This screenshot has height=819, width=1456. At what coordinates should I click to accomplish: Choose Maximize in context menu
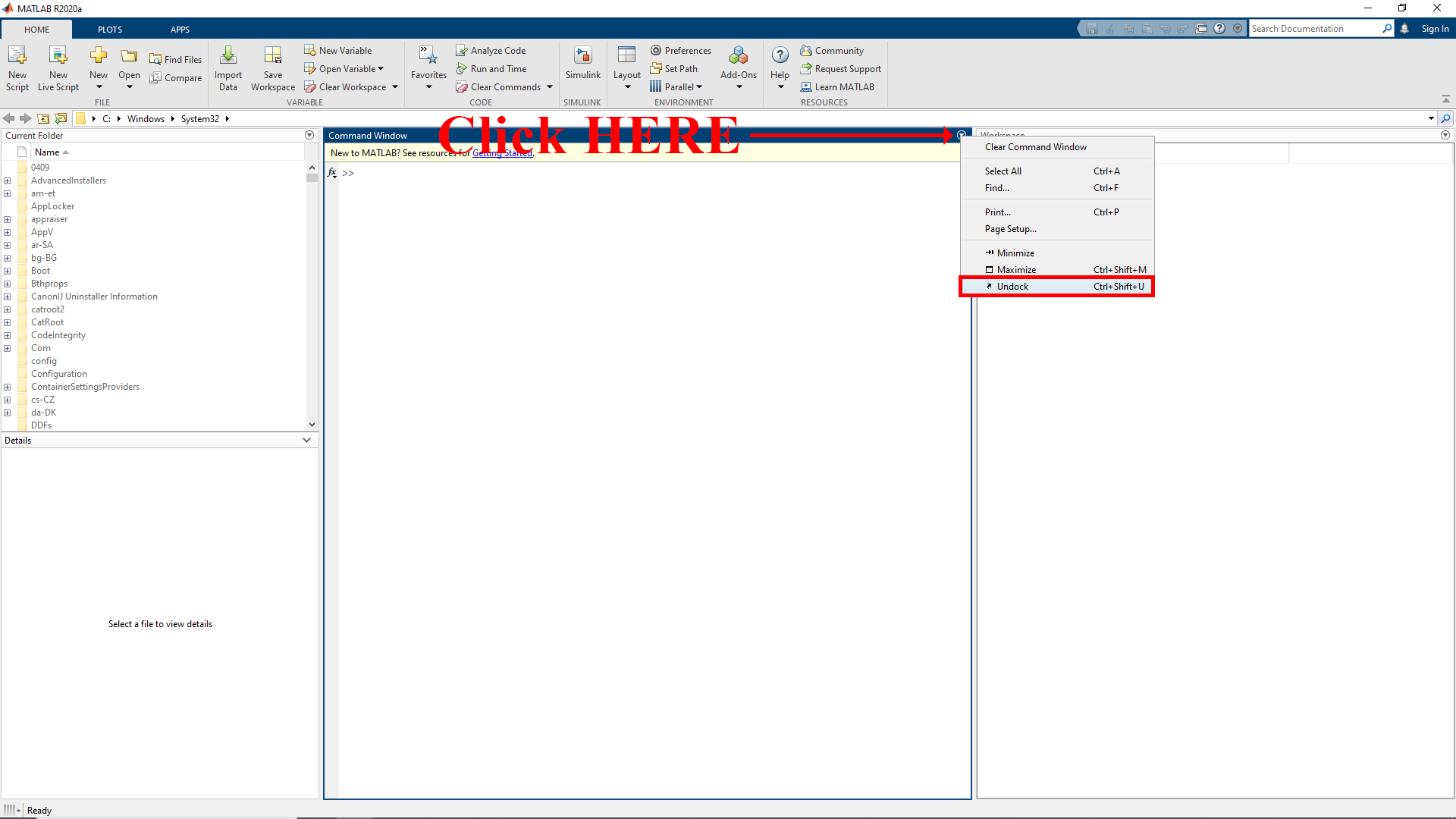click(1057, 270)
